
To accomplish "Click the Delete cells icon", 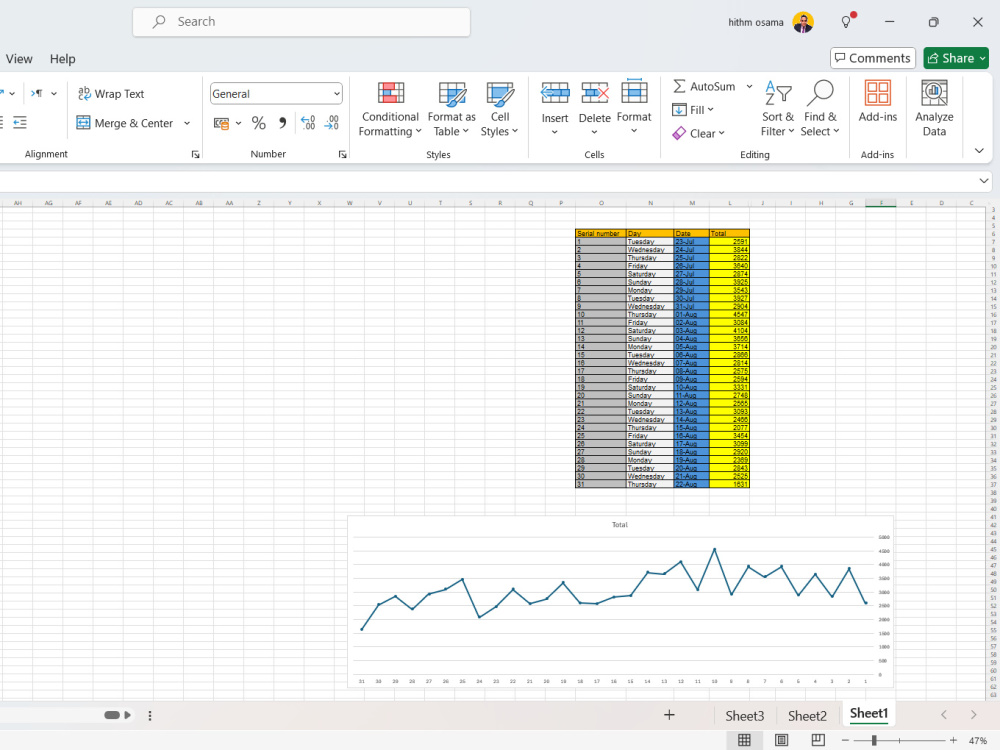I will [x=594, y=94].
